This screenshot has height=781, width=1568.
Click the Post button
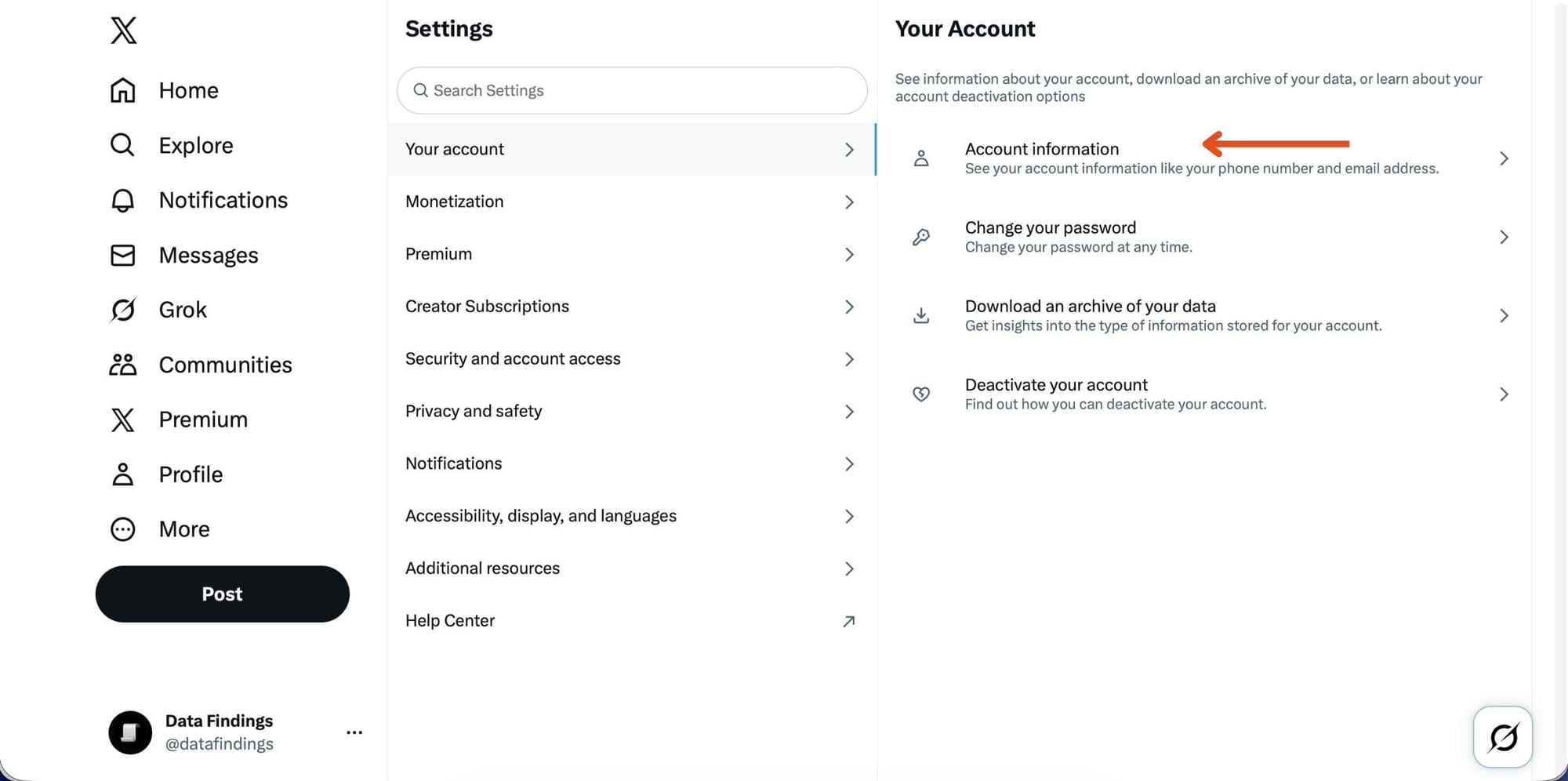tap(222, 594)
